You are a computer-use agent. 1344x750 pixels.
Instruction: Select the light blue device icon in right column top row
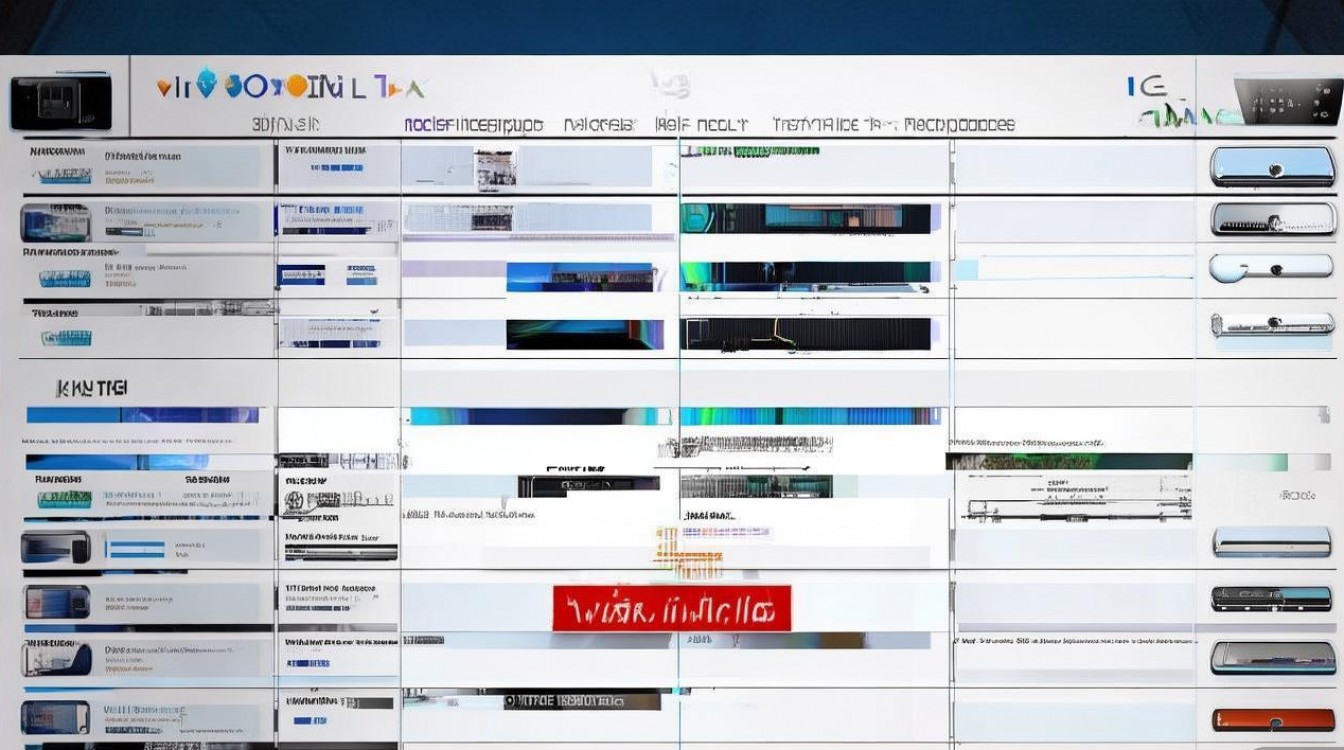1272,167
